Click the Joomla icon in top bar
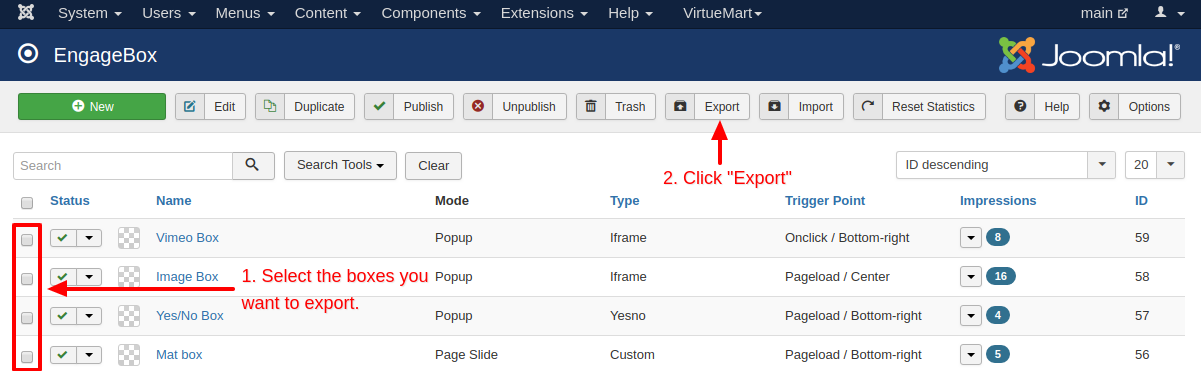 point(27,13)
